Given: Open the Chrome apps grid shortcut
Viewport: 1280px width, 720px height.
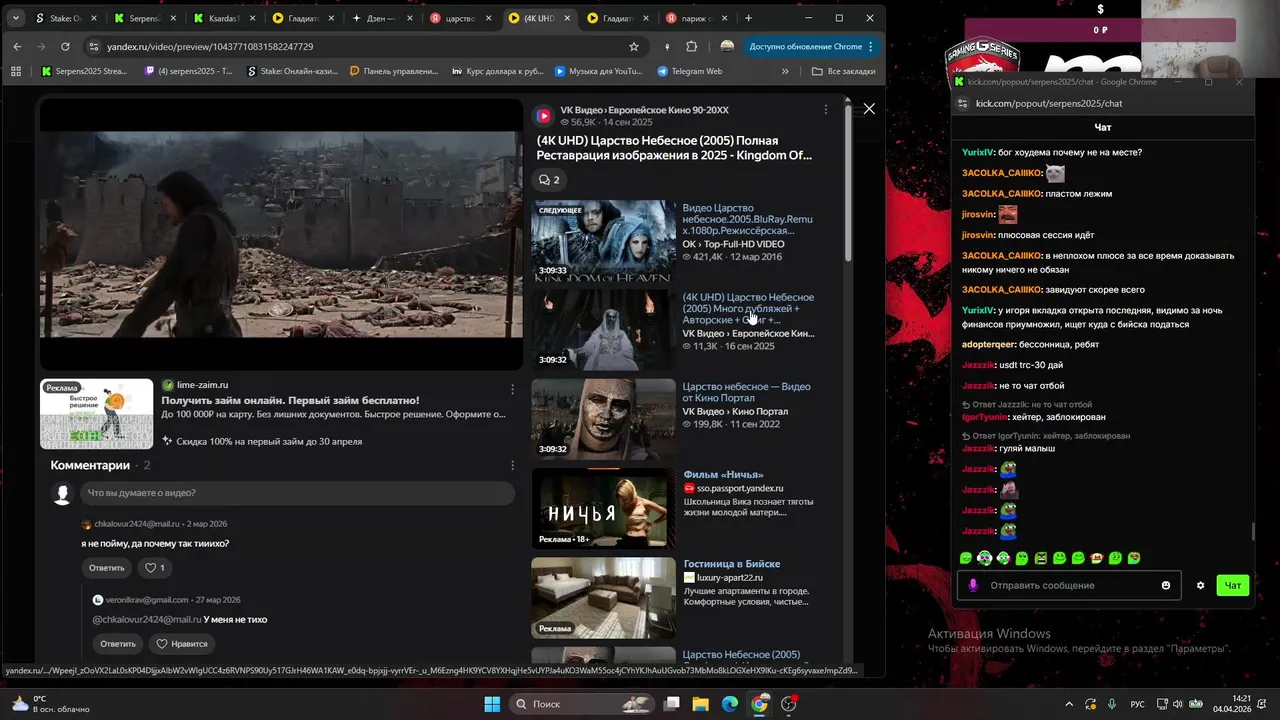Looking at the screenshot, I should 15,71.
